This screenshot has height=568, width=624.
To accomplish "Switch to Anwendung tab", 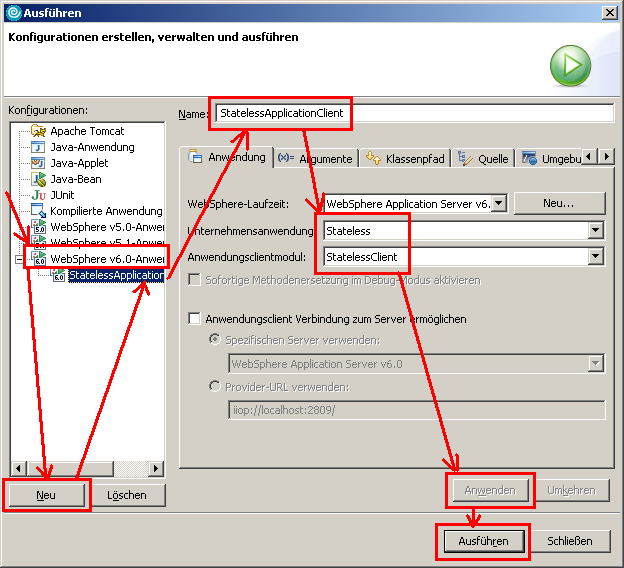I will coord(226,157).
